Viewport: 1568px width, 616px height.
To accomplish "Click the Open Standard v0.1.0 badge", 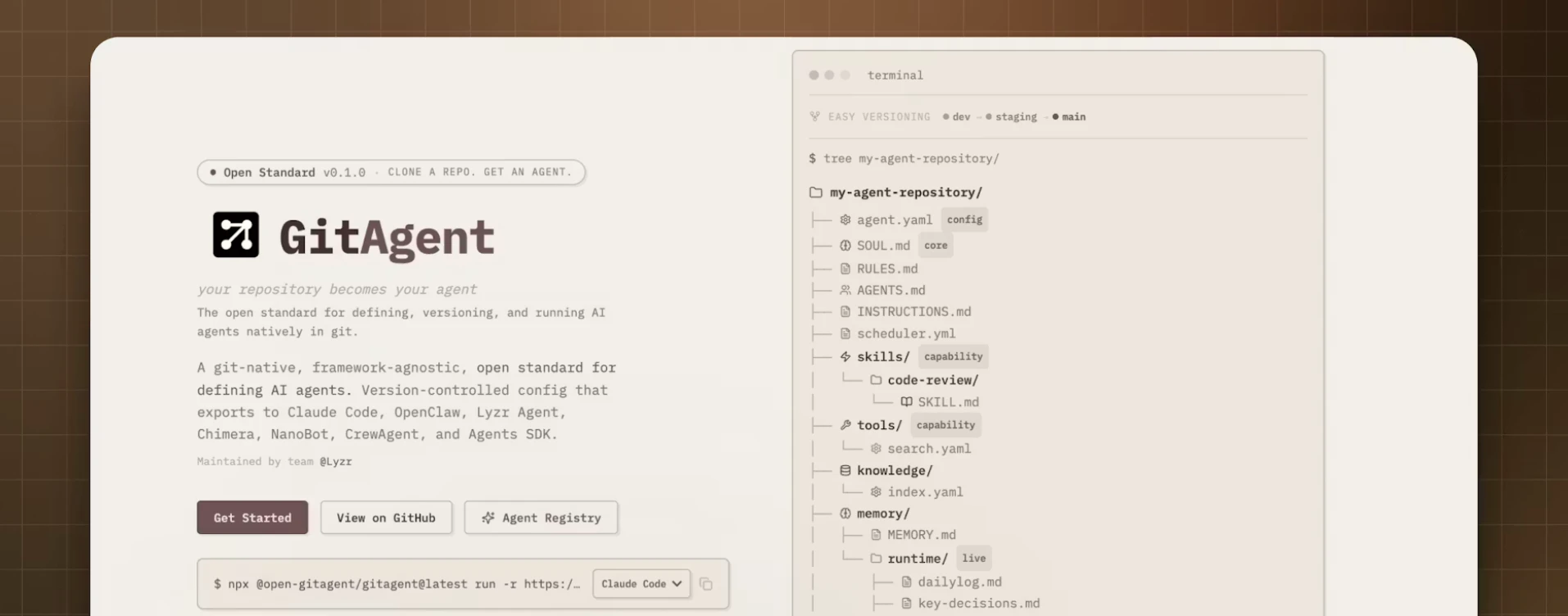I will [x=391, y=172].
